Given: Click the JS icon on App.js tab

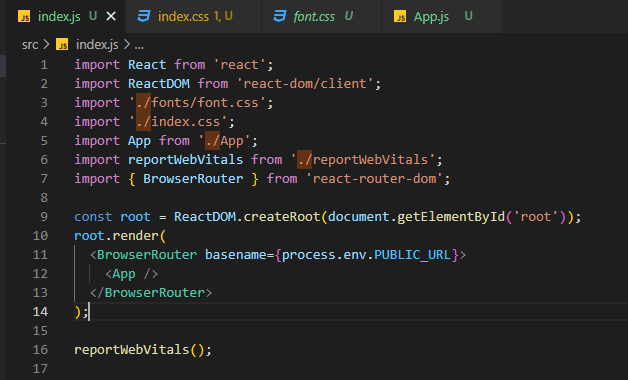Looking at the screenshot, I should point(400,17).
